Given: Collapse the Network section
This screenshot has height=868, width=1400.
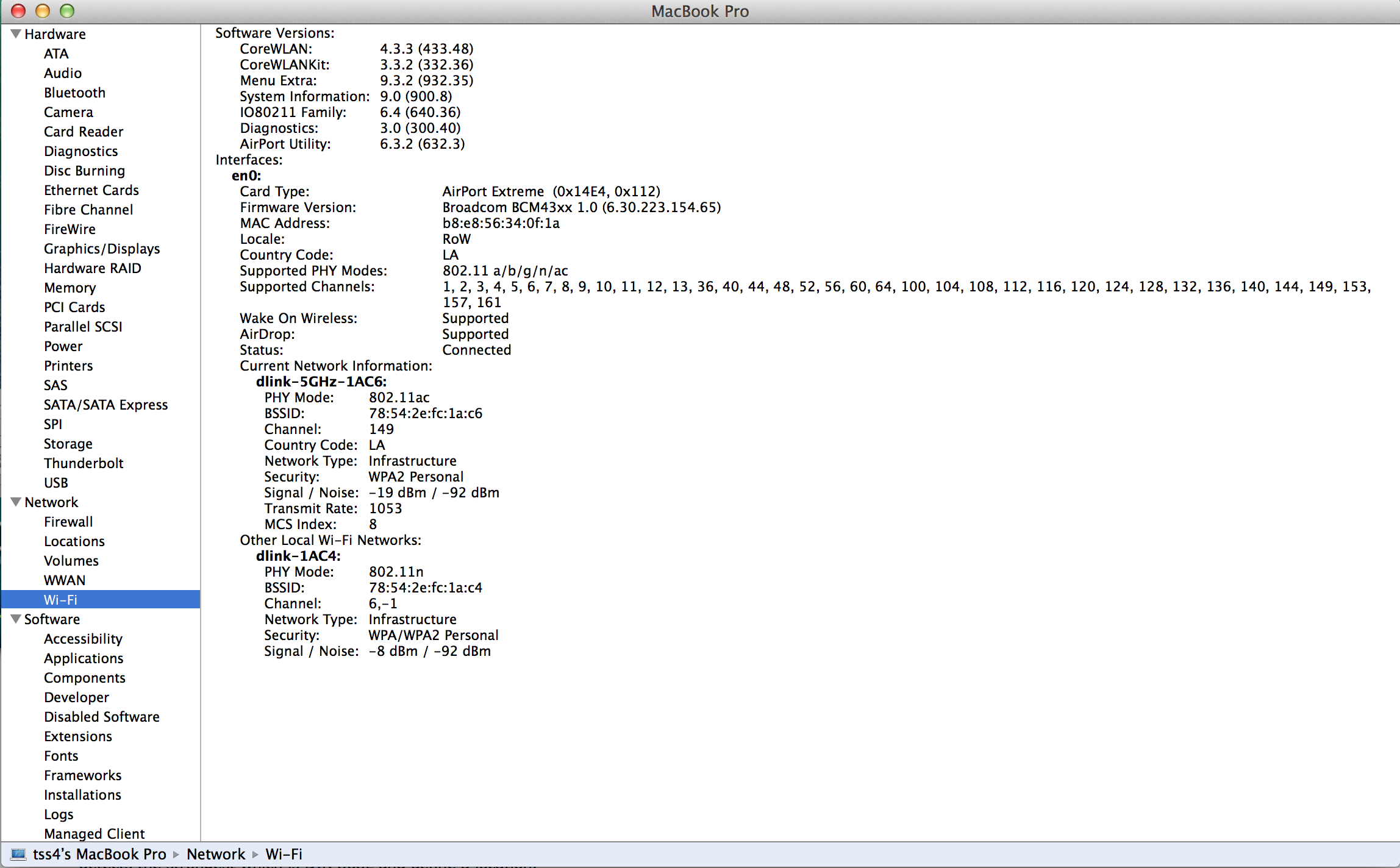Looking at the screenshot, I should pyautogui.click(x=15, y=502).
